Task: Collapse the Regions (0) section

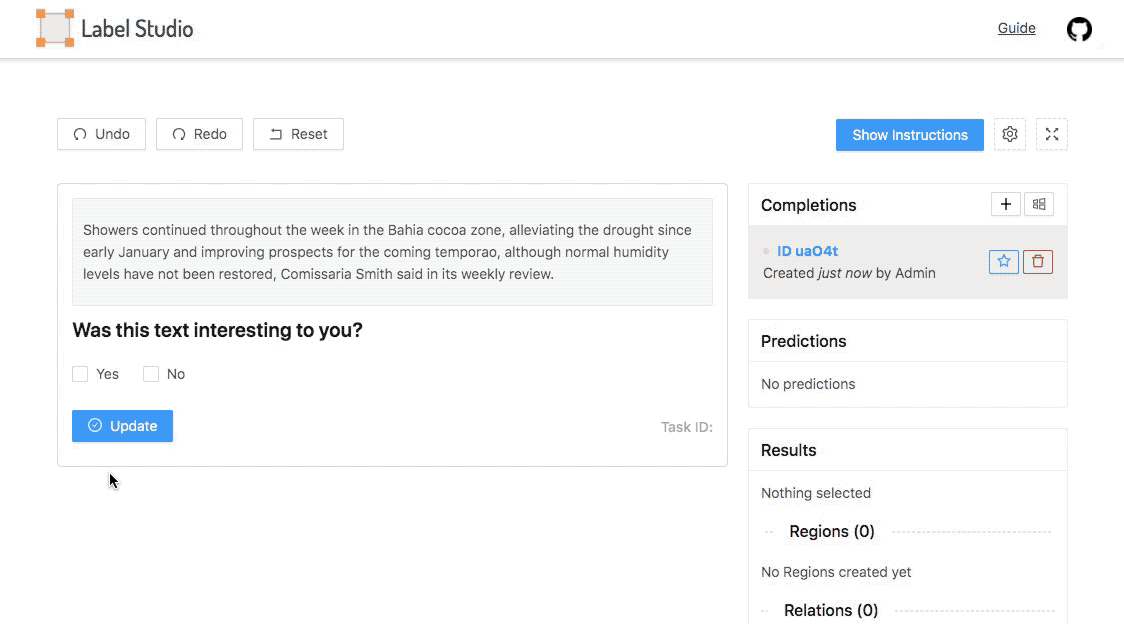Action: click(831, 532)
